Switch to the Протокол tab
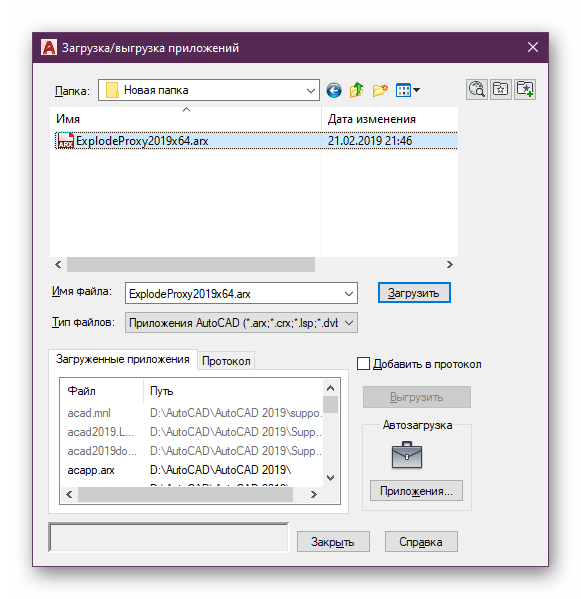 226,361
